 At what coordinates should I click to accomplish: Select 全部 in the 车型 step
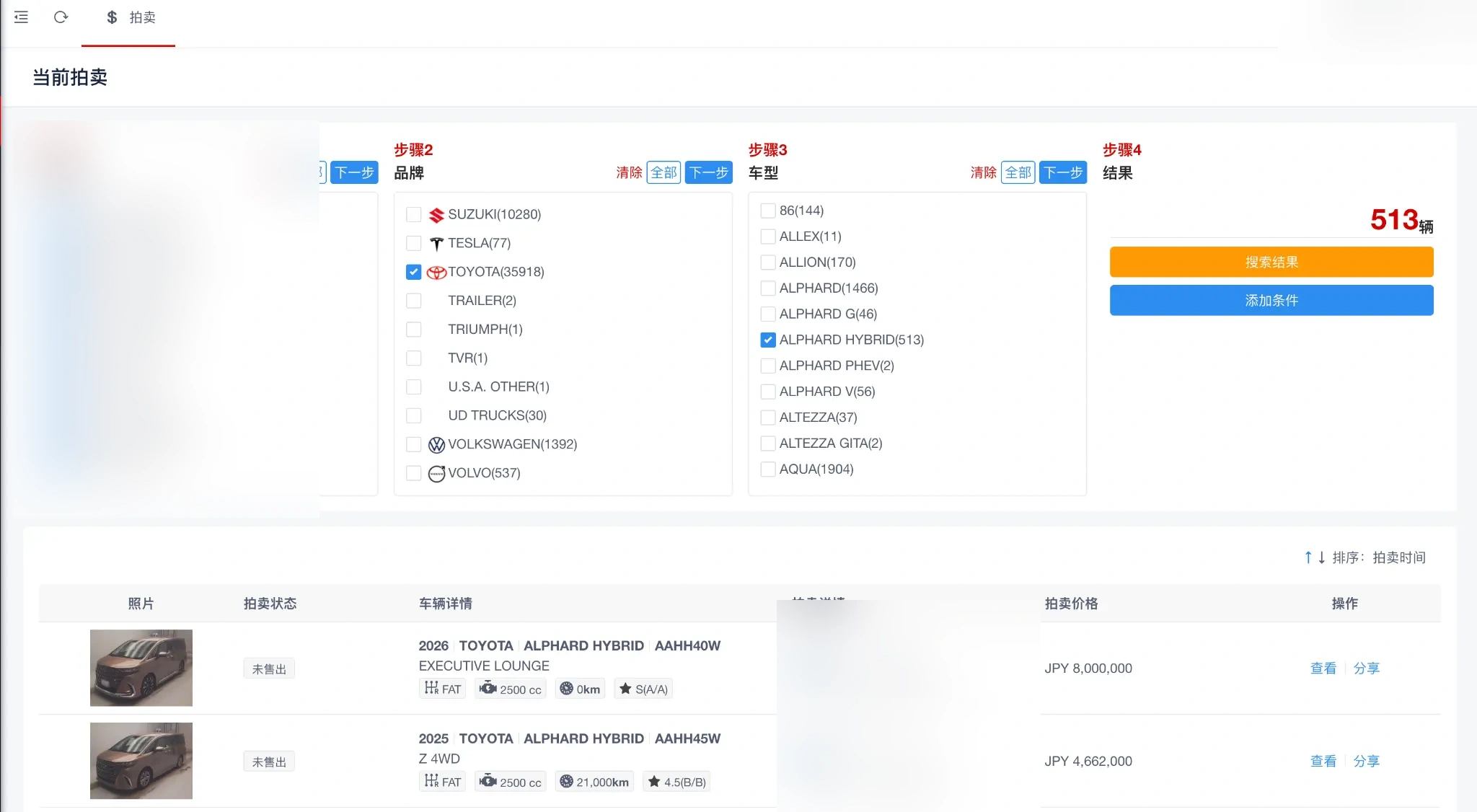(x=1018, y=172)
